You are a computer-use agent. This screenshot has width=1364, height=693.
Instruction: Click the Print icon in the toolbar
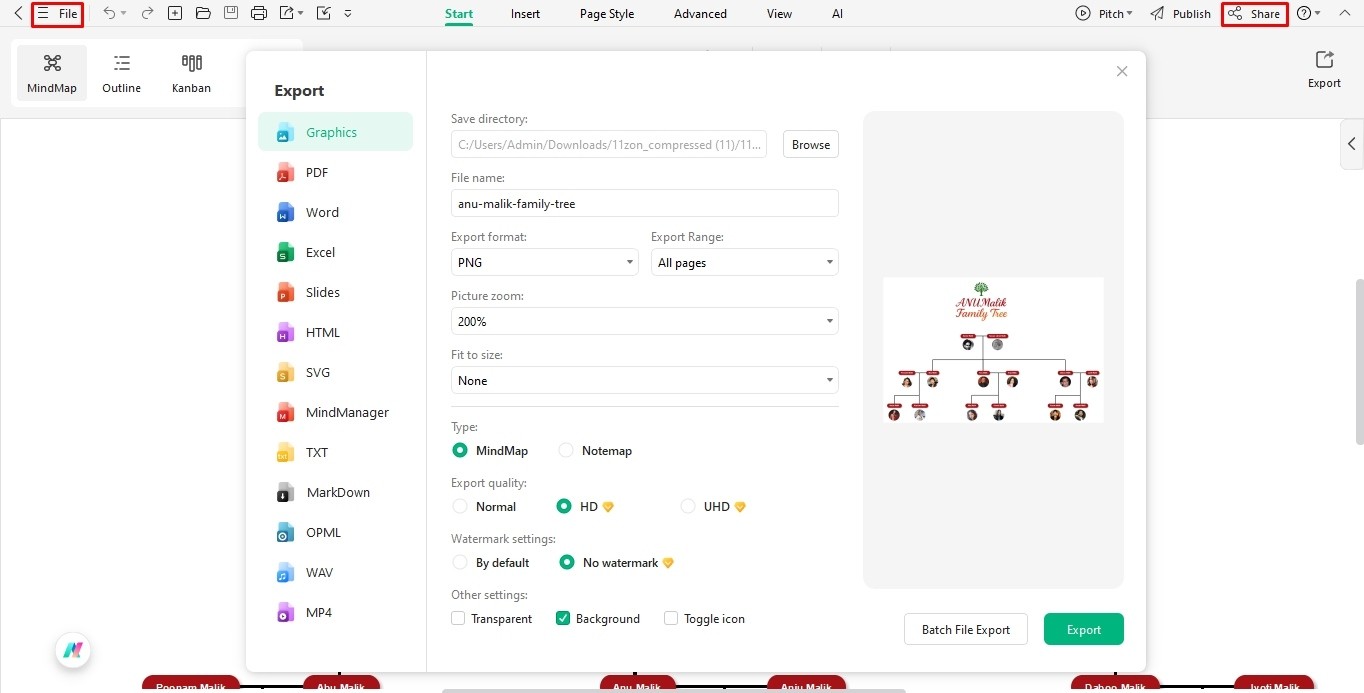tap(259, 13)
